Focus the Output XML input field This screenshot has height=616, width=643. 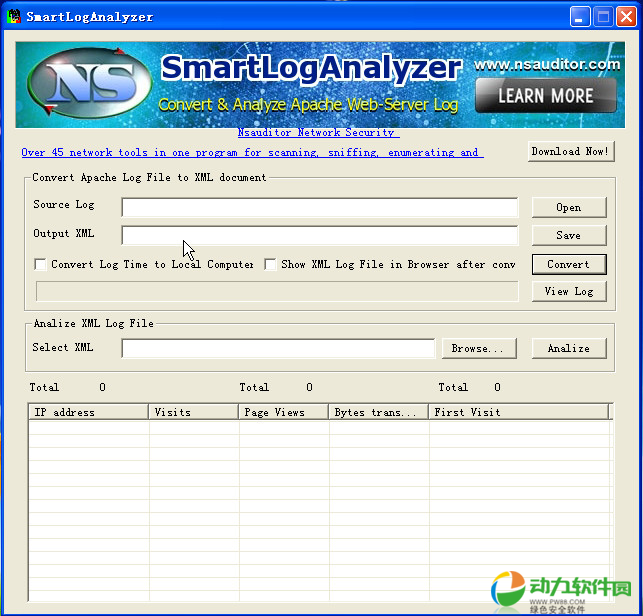320,236
